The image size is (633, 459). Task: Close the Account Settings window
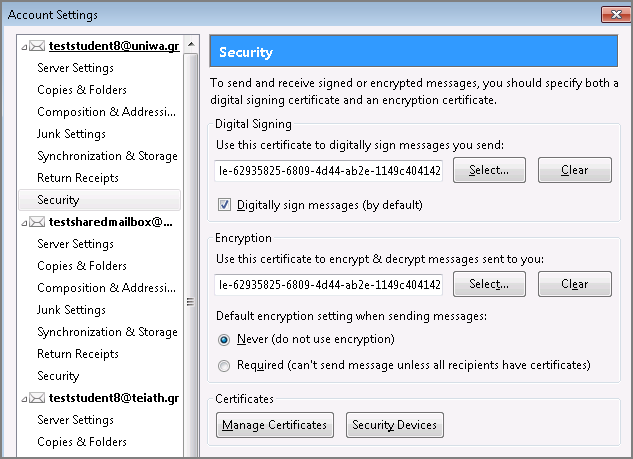(615, 15)
